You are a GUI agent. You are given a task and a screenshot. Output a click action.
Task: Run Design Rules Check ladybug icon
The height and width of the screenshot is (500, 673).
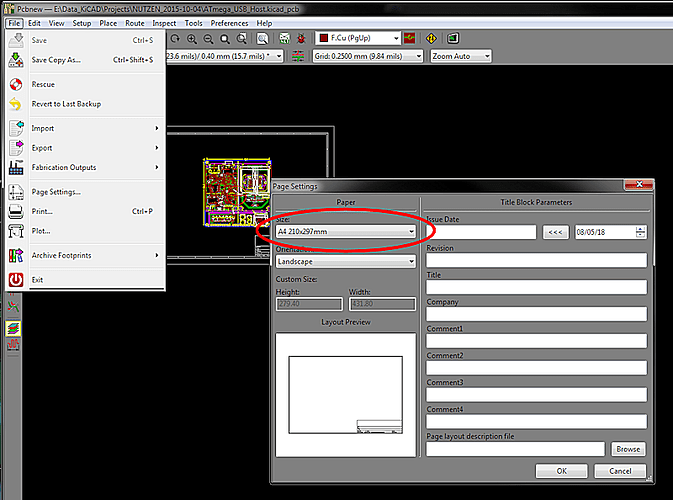tap(301, 39)
